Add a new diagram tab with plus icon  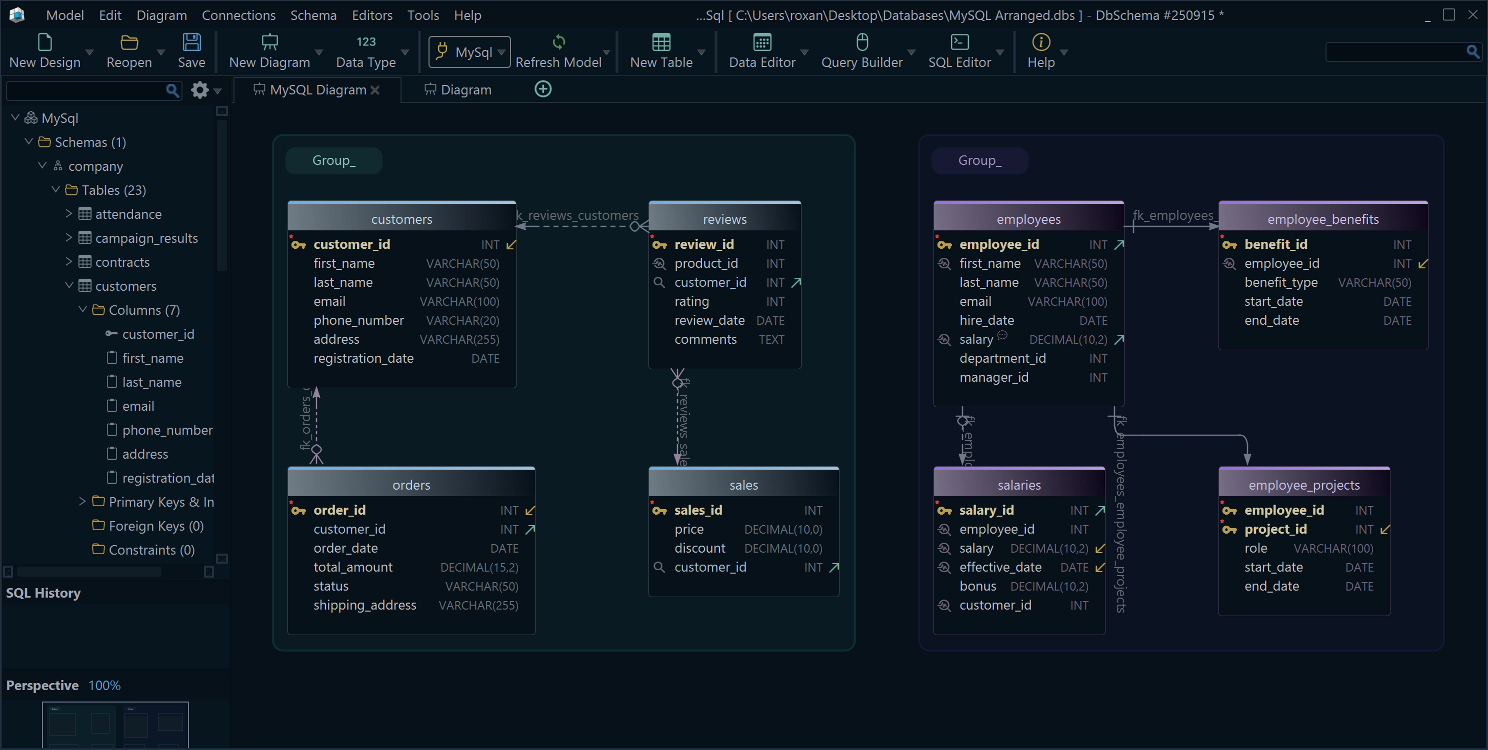click(543, 89)
